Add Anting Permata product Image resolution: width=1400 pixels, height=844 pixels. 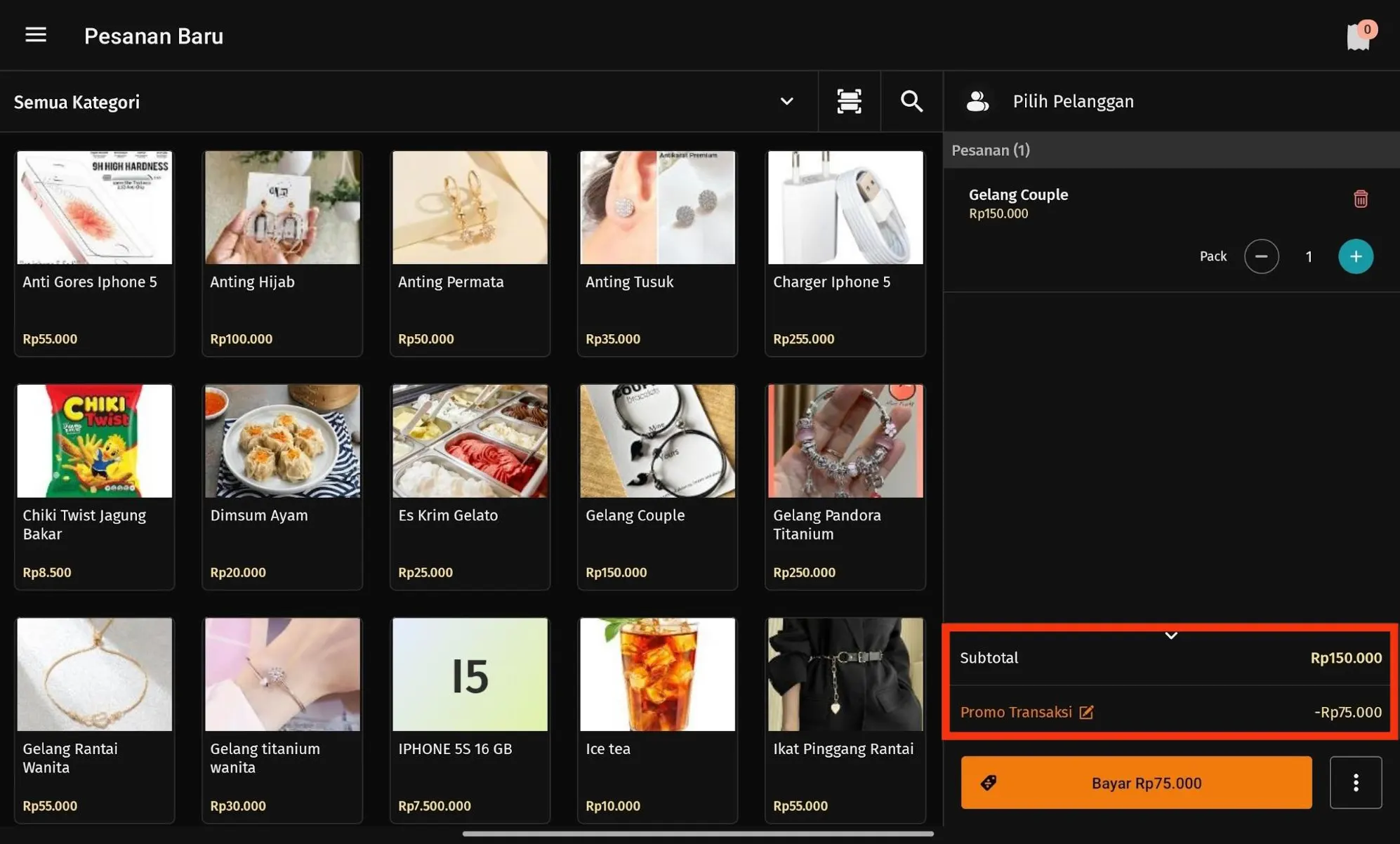[470, 253]
